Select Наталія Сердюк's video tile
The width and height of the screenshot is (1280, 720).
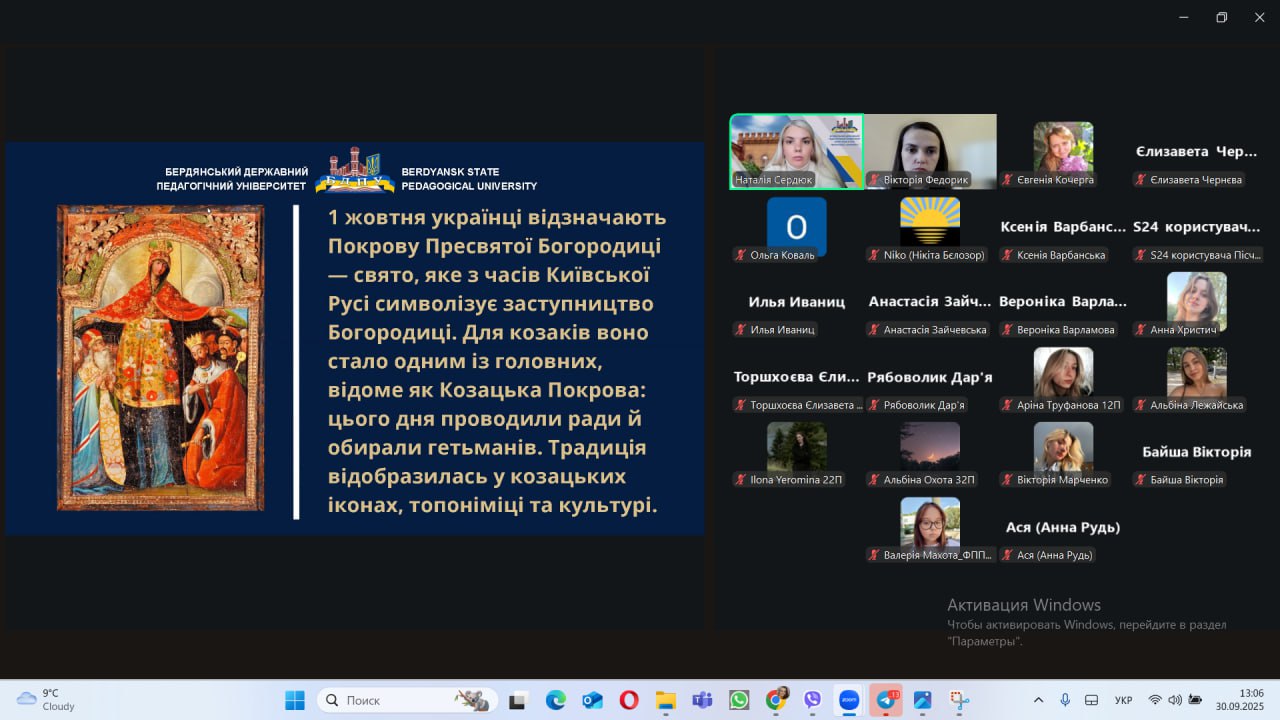pyautogui.click(x=796, y=151)
